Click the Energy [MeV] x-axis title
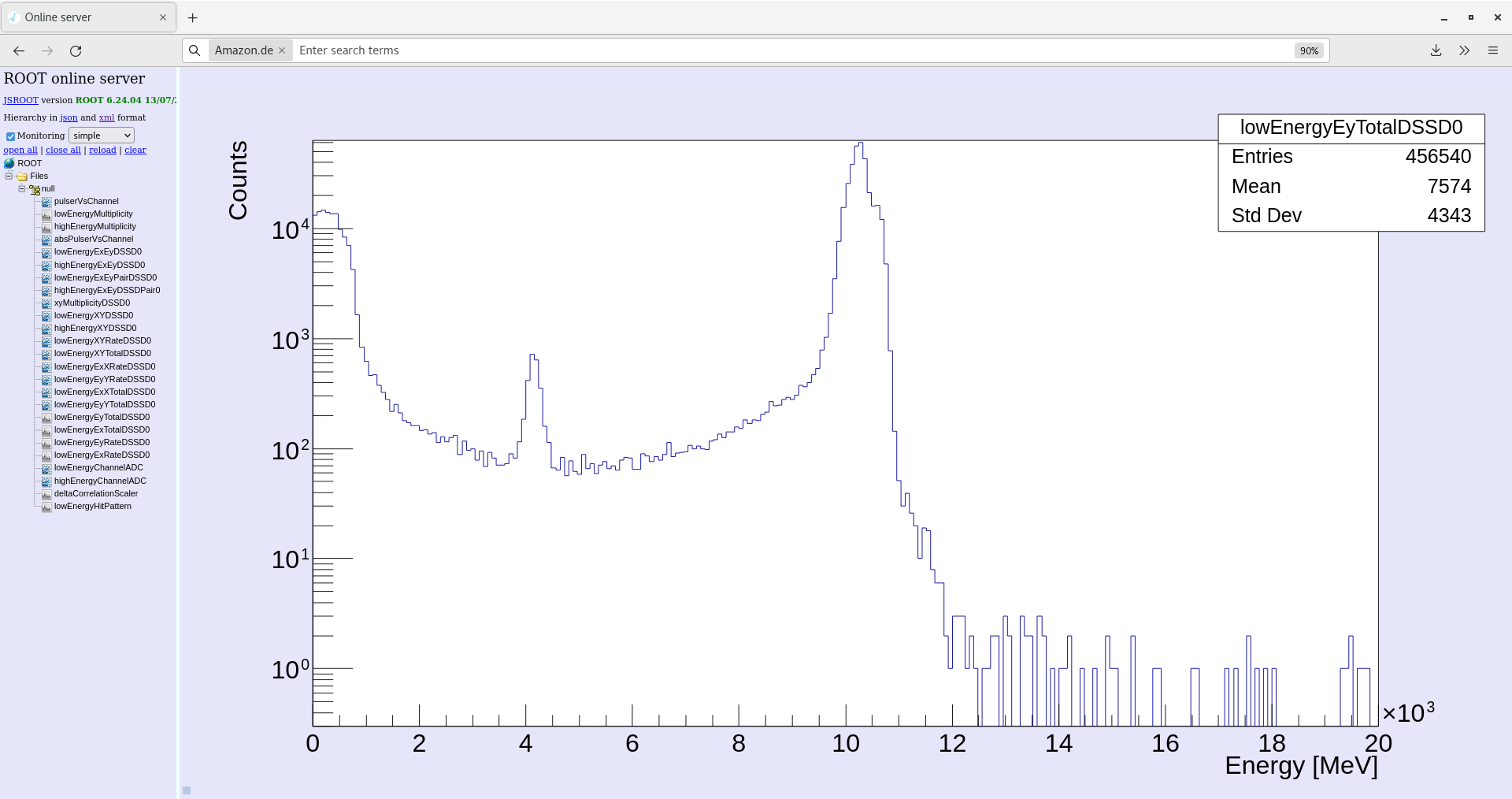Image resolution: width=1512 pixels, height=799 pixels. (x=1301, y=766)
